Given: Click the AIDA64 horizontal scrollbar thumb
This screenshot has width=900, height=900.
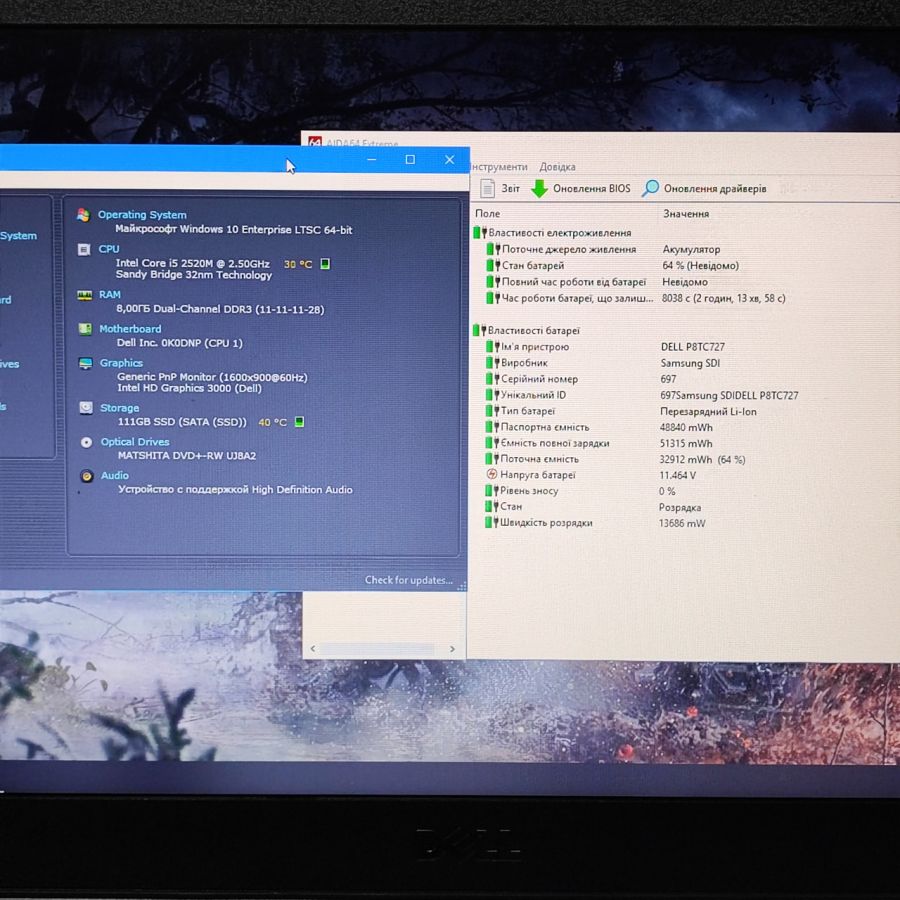Looking at the screenshot, I should pos(378,649).
